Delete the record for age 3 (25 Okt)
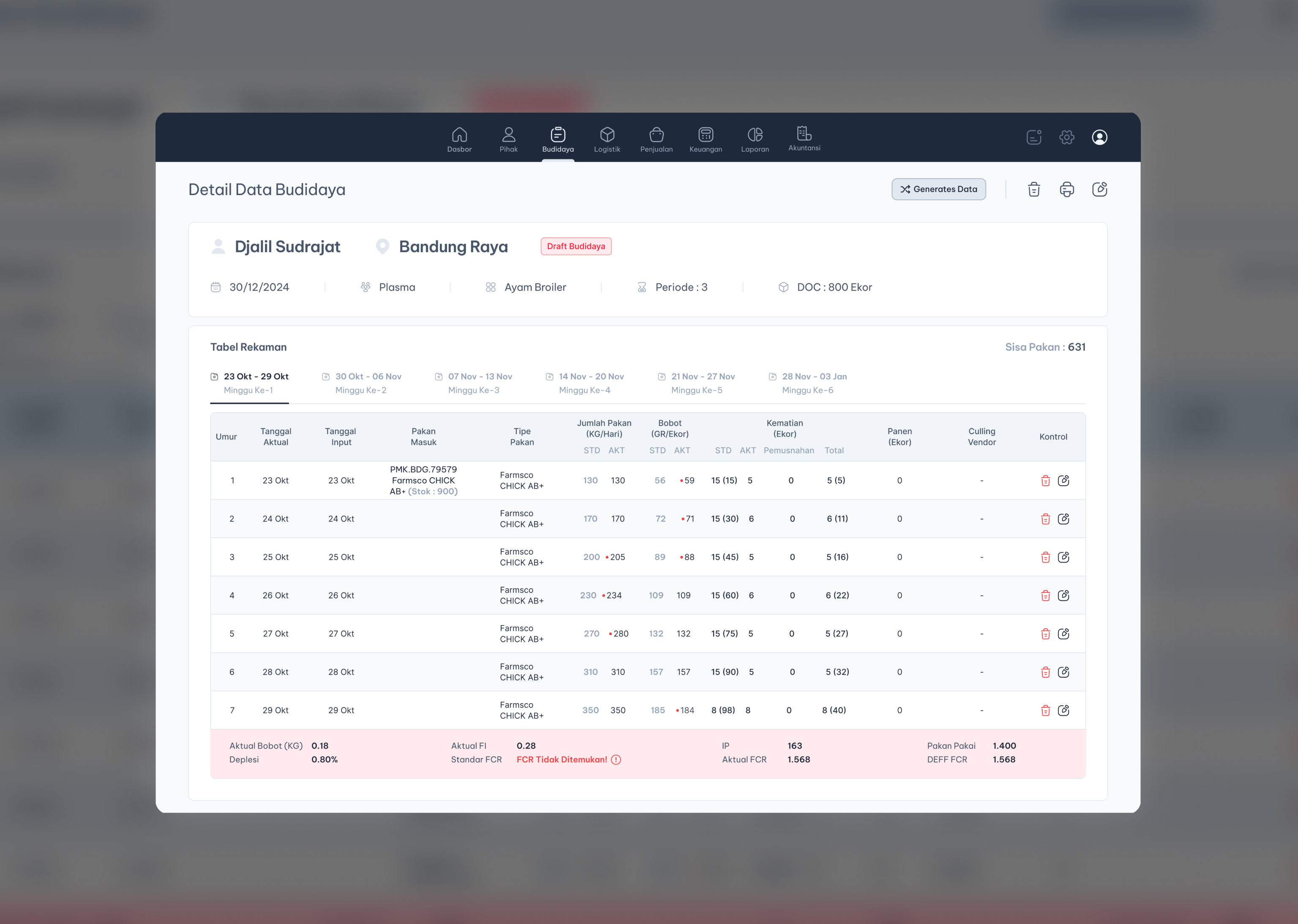 point(1045,557)
